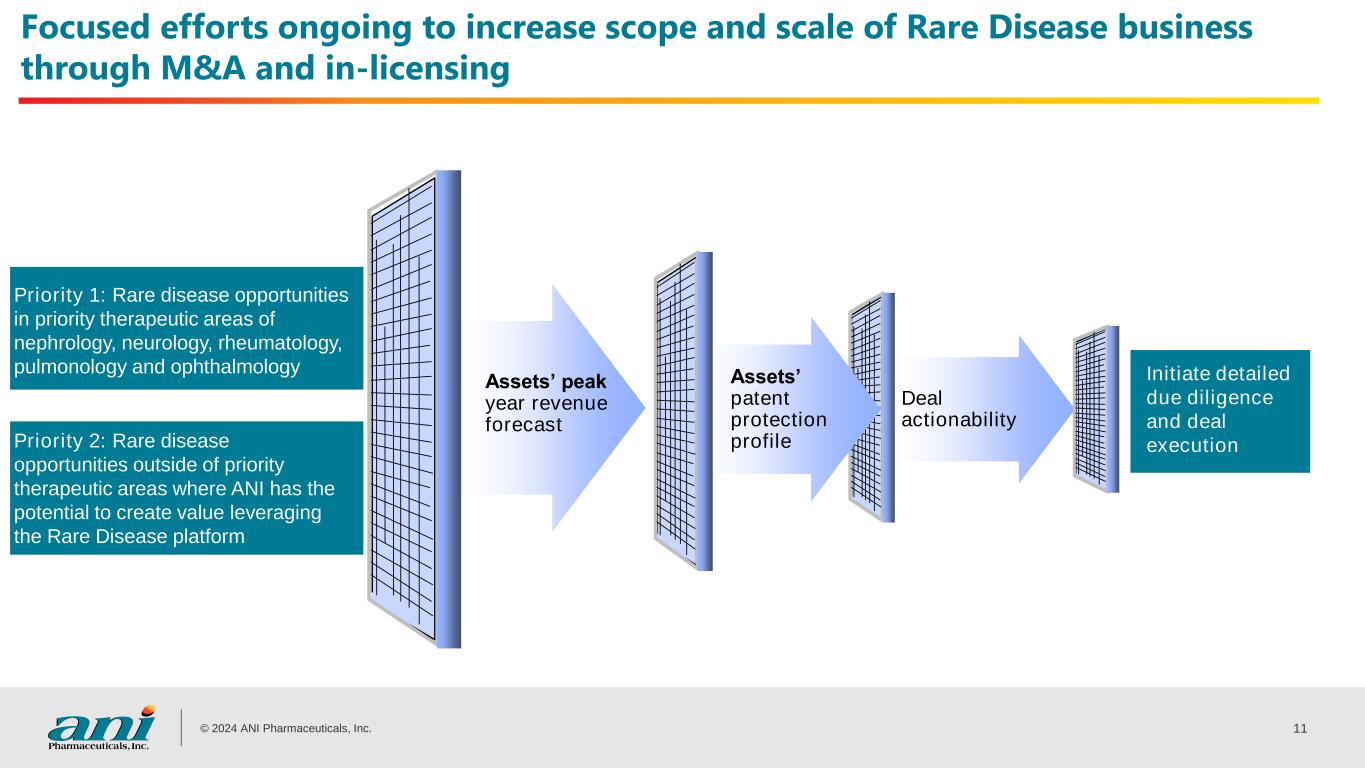This screenshot has height=768, width=1365.
Task: Click the ANI Pharmaceuticals logo
Action: coord(101,727)
